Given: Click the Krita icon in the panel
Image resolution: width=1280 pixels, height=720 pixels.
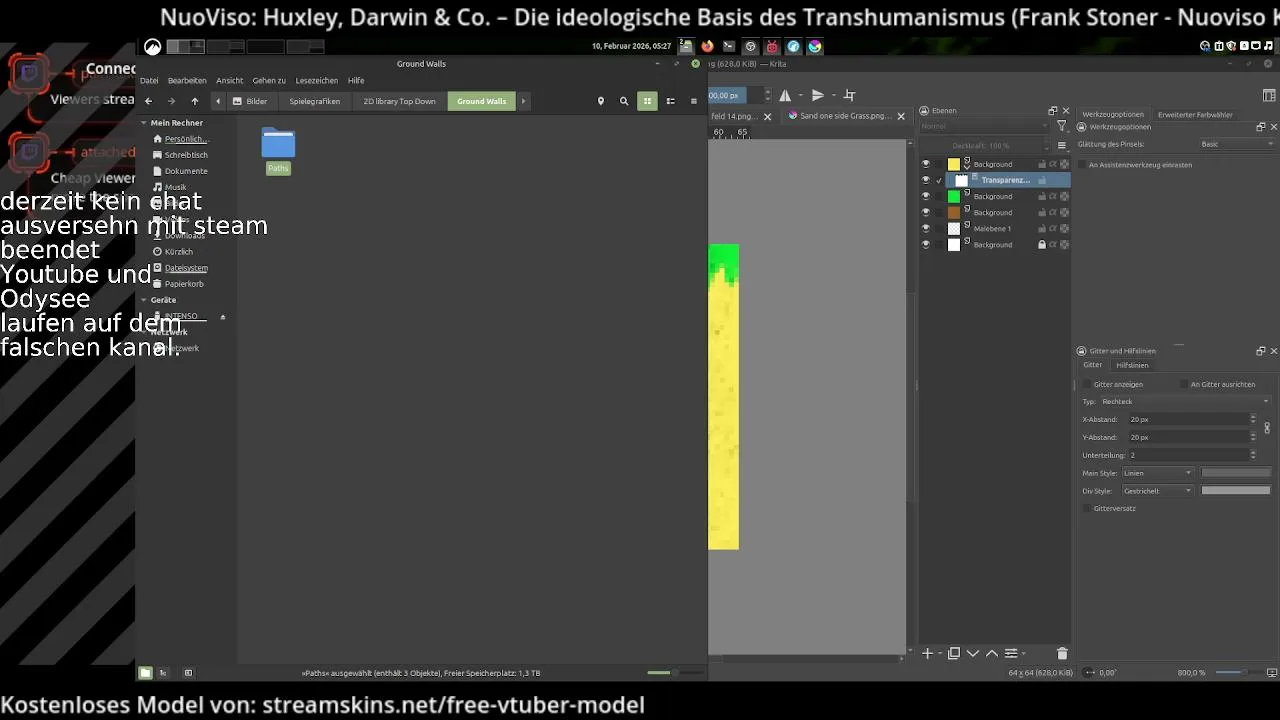Looking at the screenshot, I should (815, 46).
